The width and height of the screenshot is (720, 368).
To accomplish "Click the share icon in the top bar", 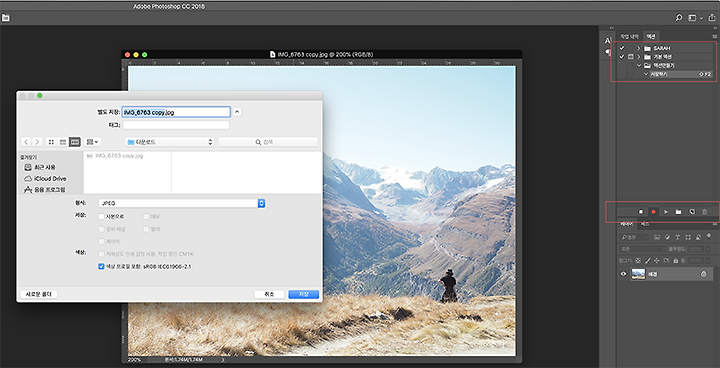I will coord(712,18).
